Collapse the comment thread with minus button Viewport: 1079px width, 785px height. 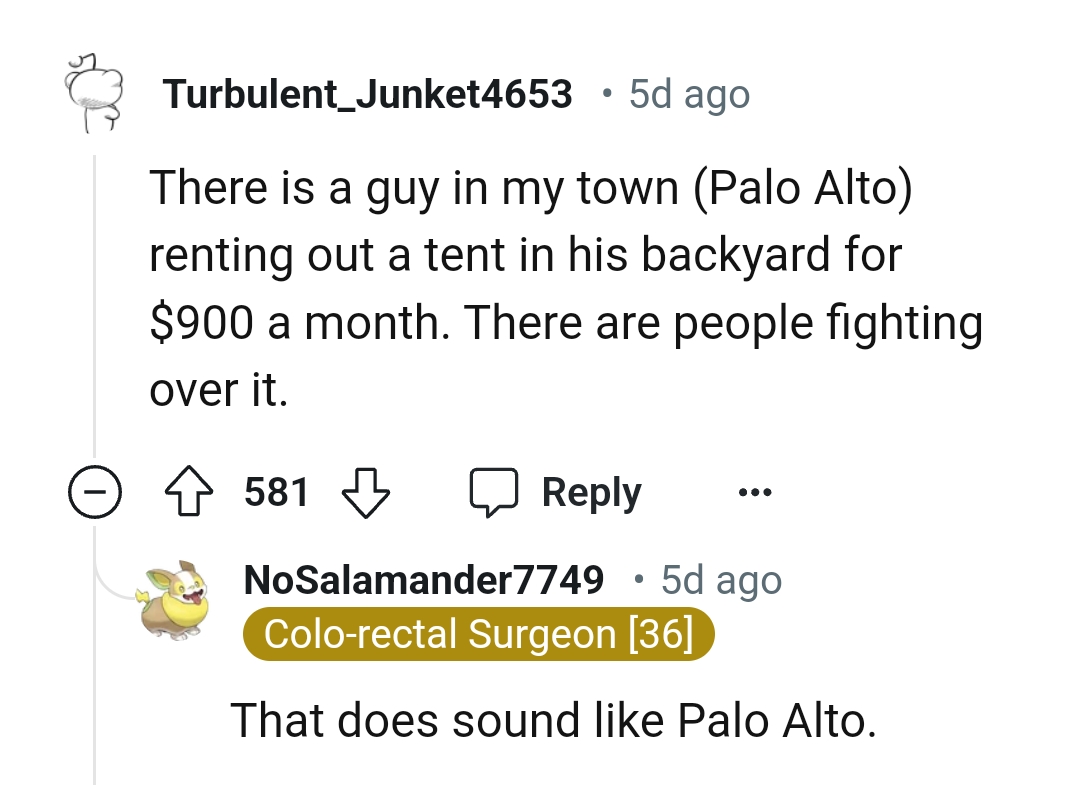point(96,491)
